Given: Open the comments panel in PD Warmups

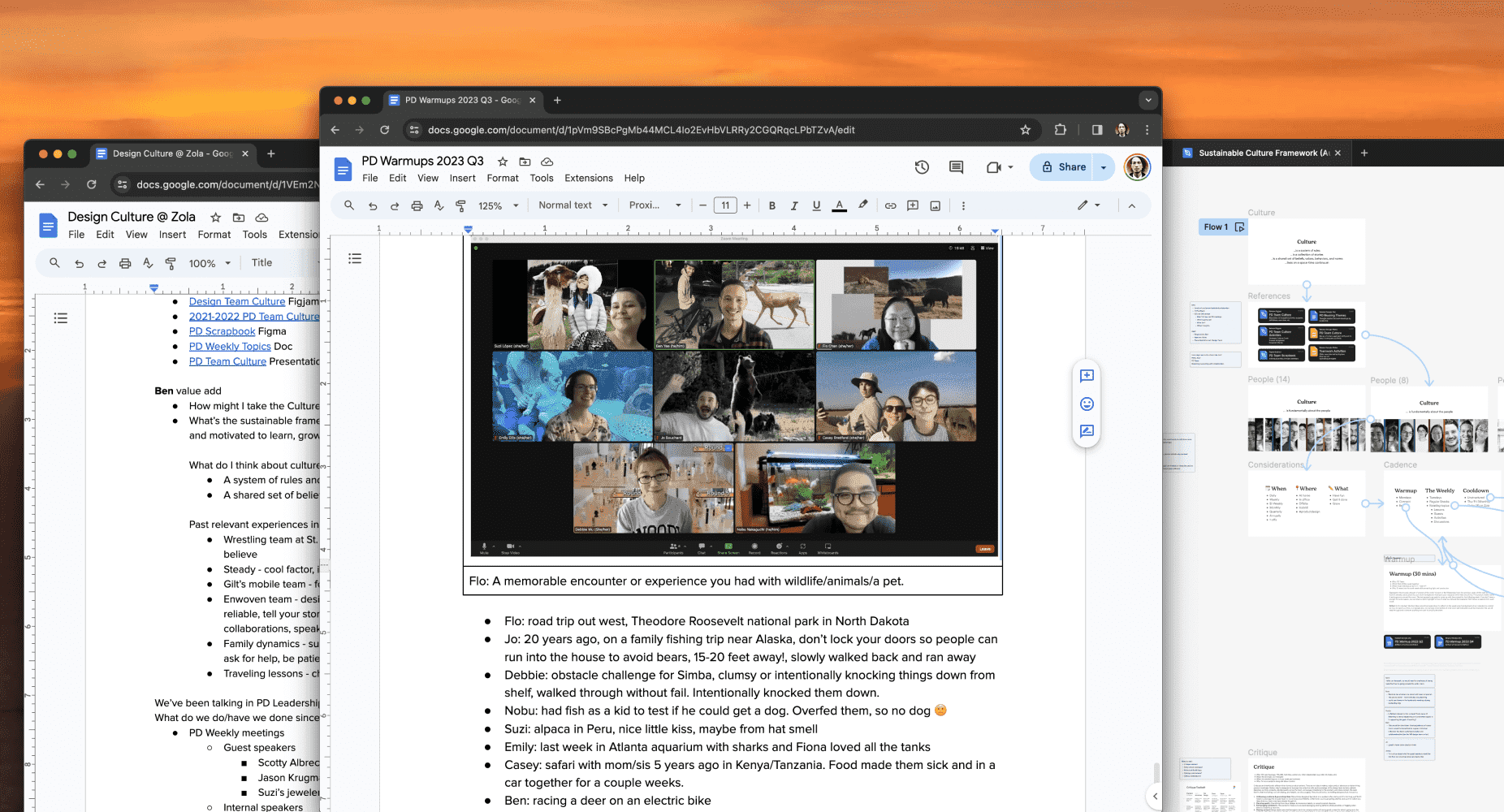Looking at the screenshot, I should click(x=956, y=167).
